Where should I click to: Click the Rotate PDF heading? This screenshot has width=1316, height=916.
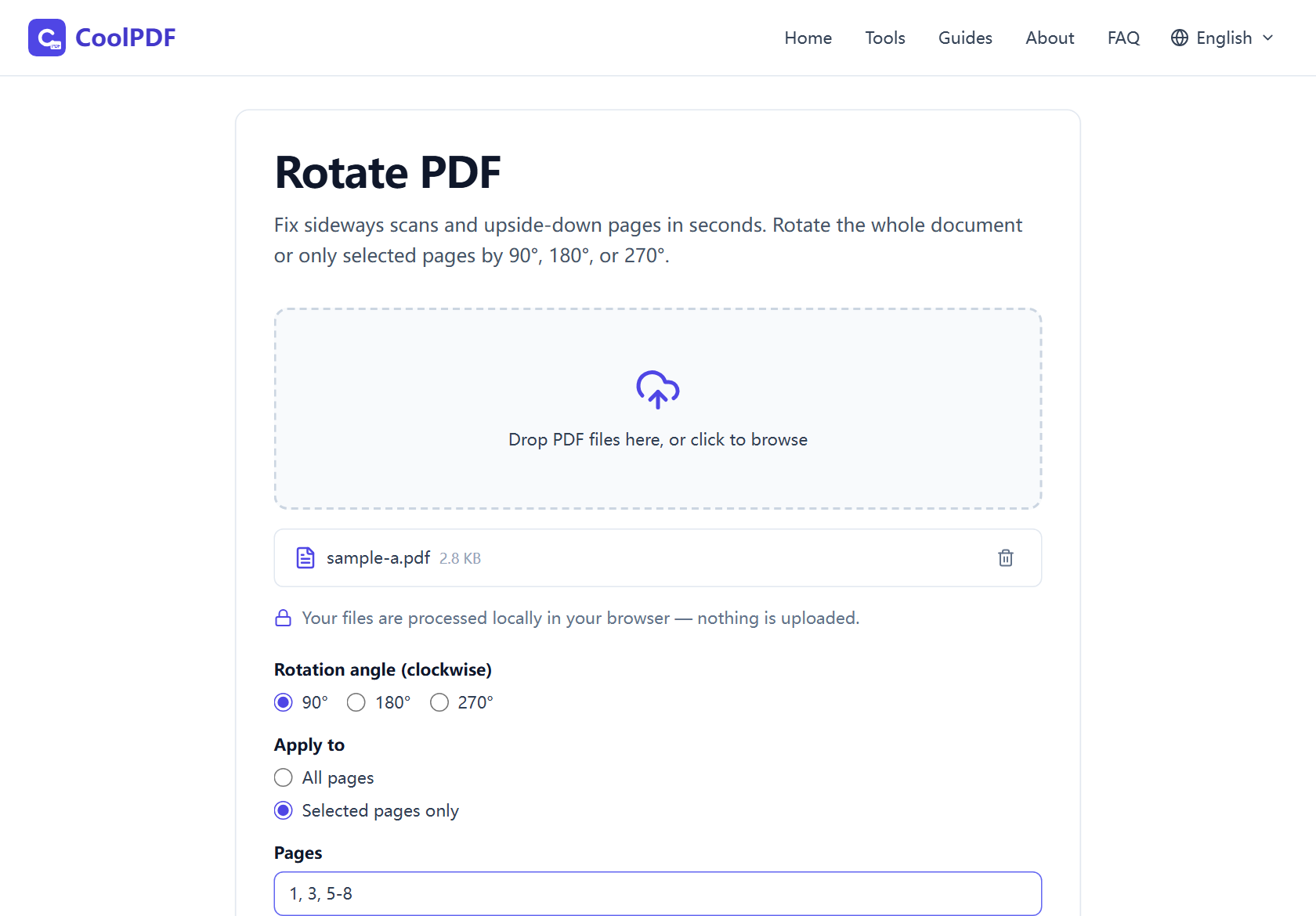coord(388,172)
